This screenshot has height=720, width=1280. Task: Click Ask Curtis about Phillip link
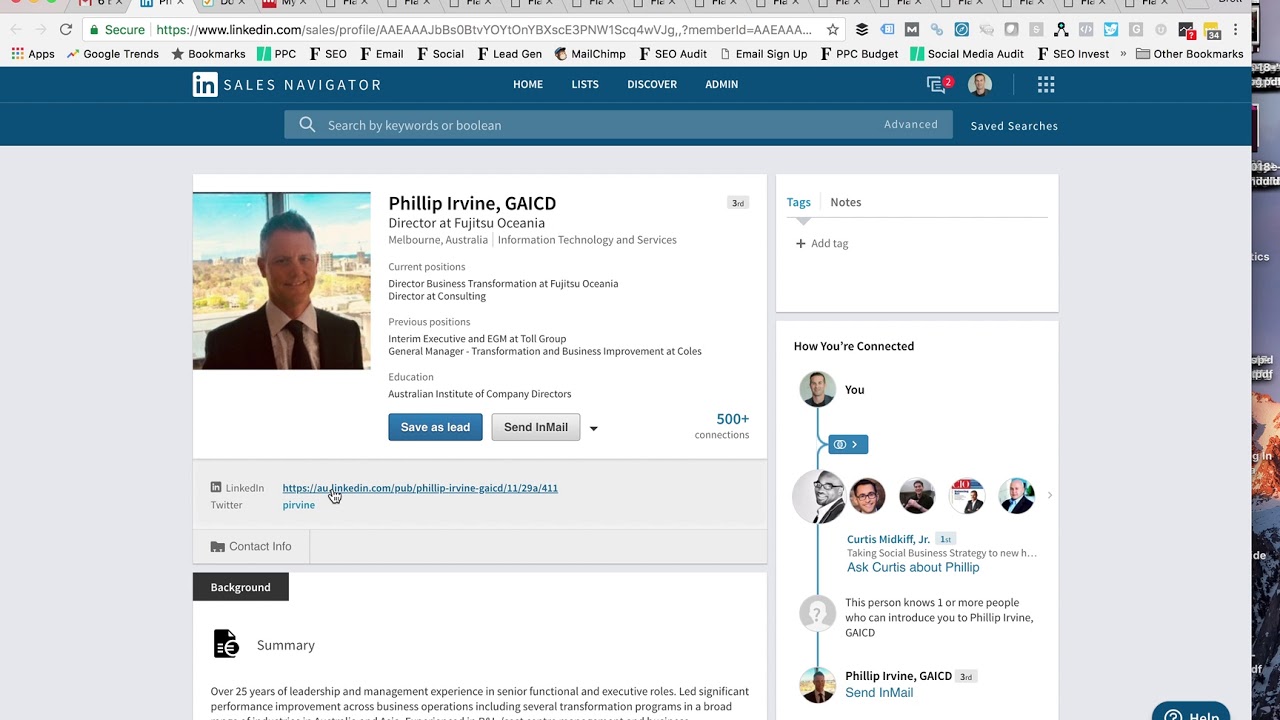pyautogui.click(x=913, y=567)
